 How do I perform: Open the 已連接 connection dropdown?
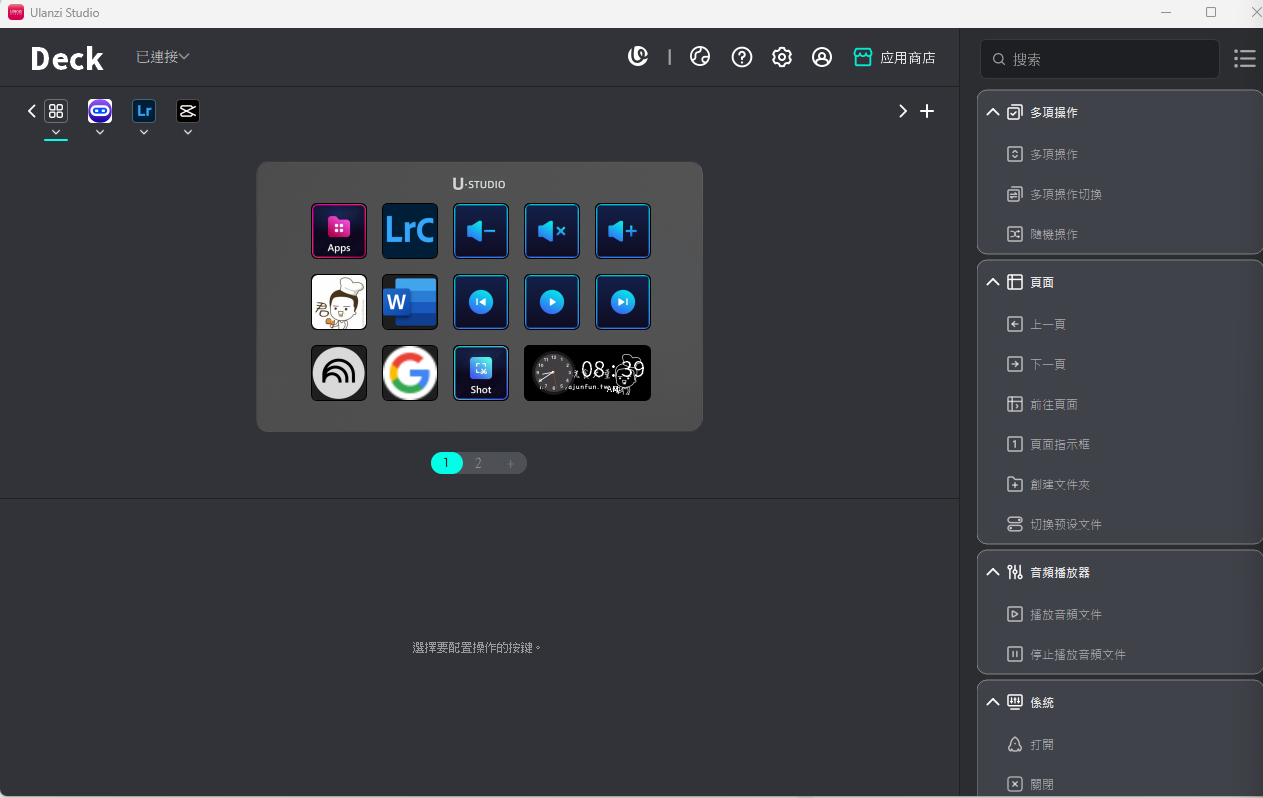[163, 57]
